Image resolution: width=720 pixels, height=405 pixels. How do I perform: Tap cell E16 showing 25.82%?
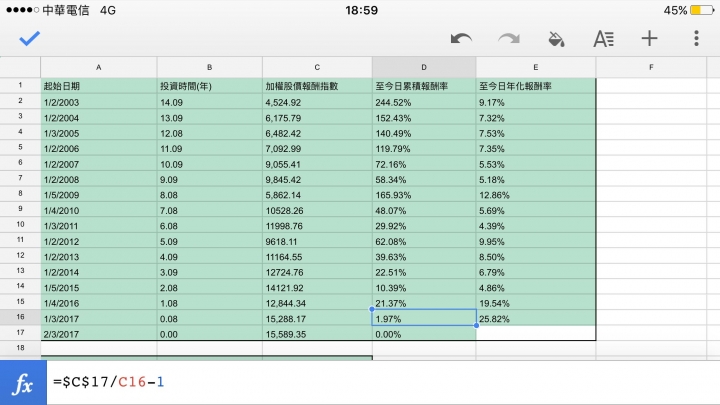click(x=536, y=319)
